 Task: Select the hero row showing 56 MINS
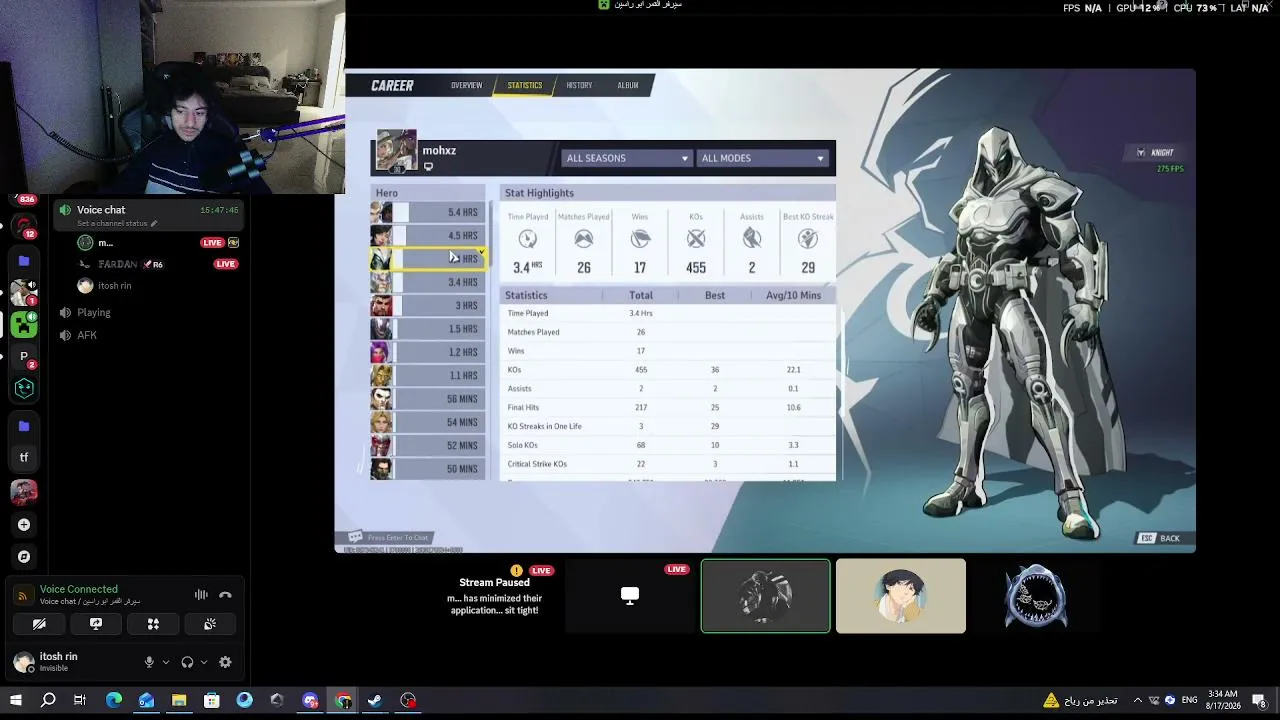click(428, 399)
